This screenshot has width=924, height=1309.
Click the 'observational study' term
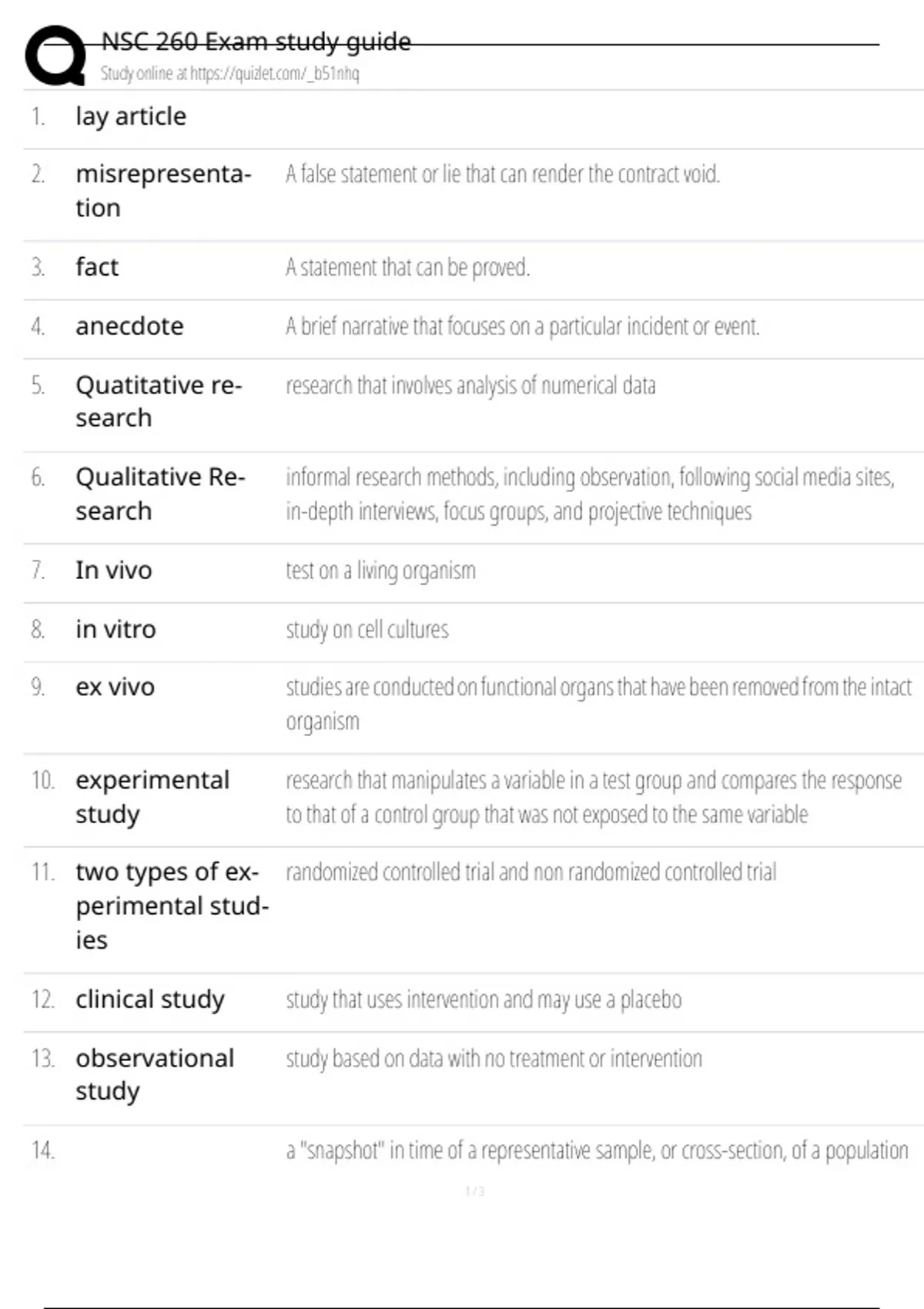[x=155, y=1075]
